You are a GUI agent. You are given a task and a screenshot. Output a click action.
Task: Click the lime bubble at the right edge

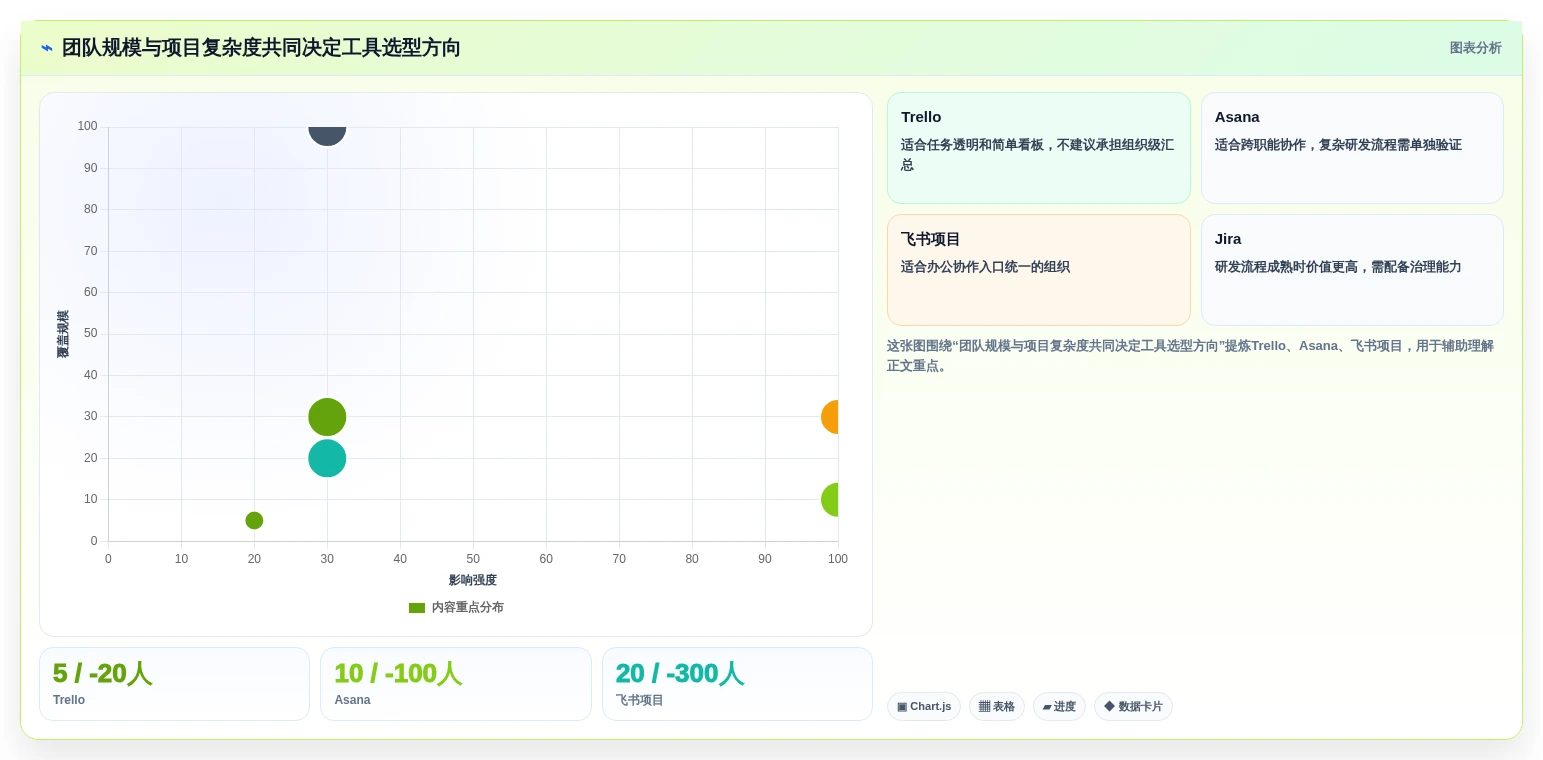[830, 499]
